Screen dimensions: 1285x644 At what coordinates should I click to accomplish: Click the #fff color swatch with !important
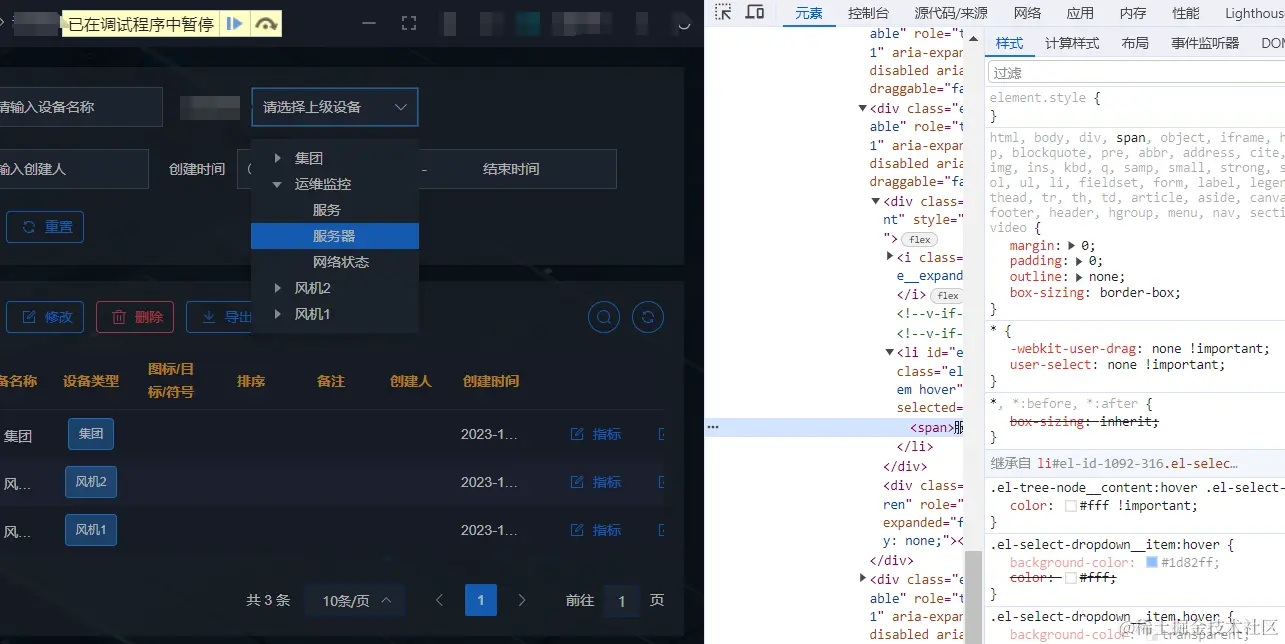[1070, 506]
